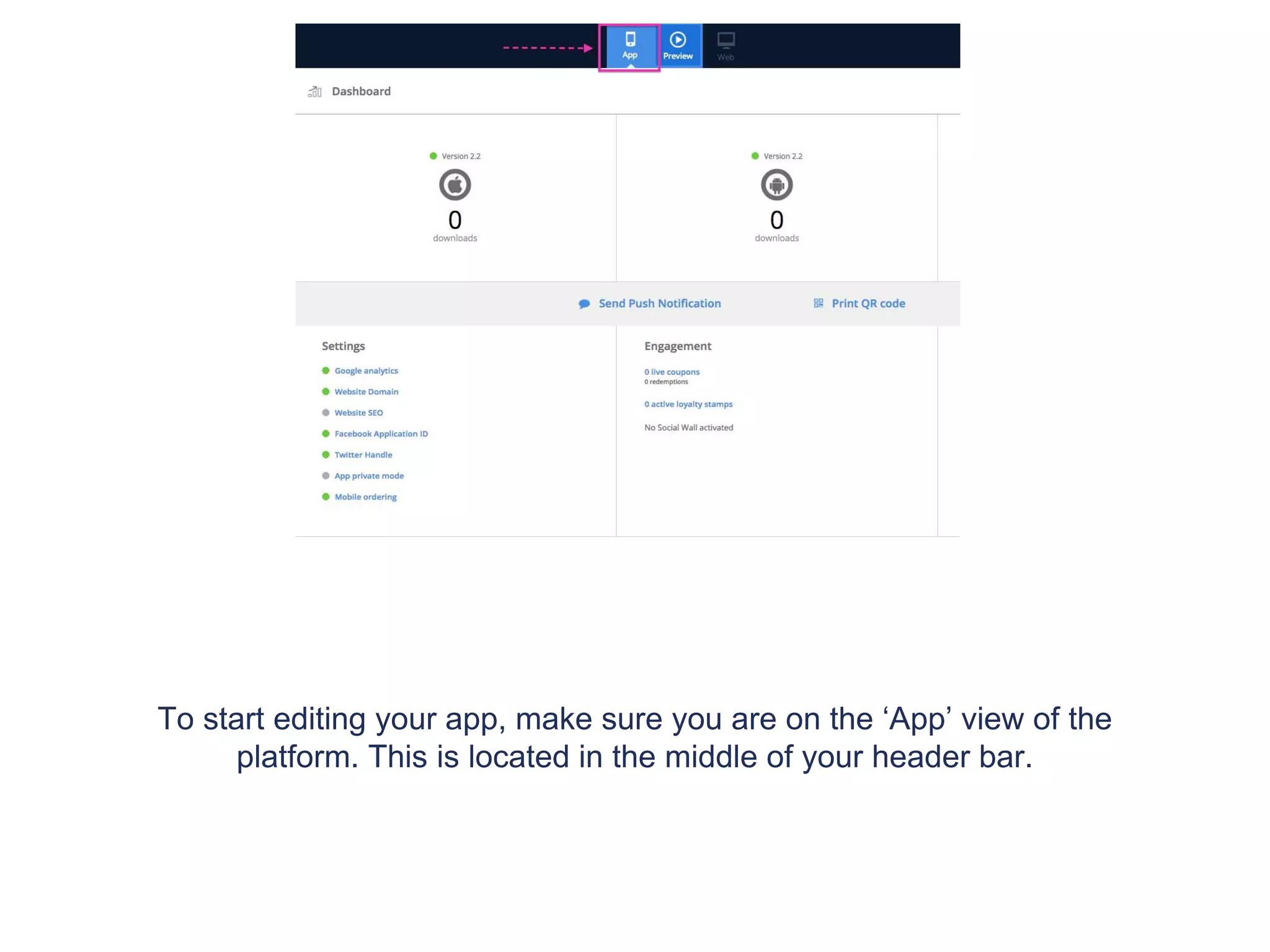This screenshot has height=952, width=1270.
Task: View 0 live coupons link
Action: (672, 372)
